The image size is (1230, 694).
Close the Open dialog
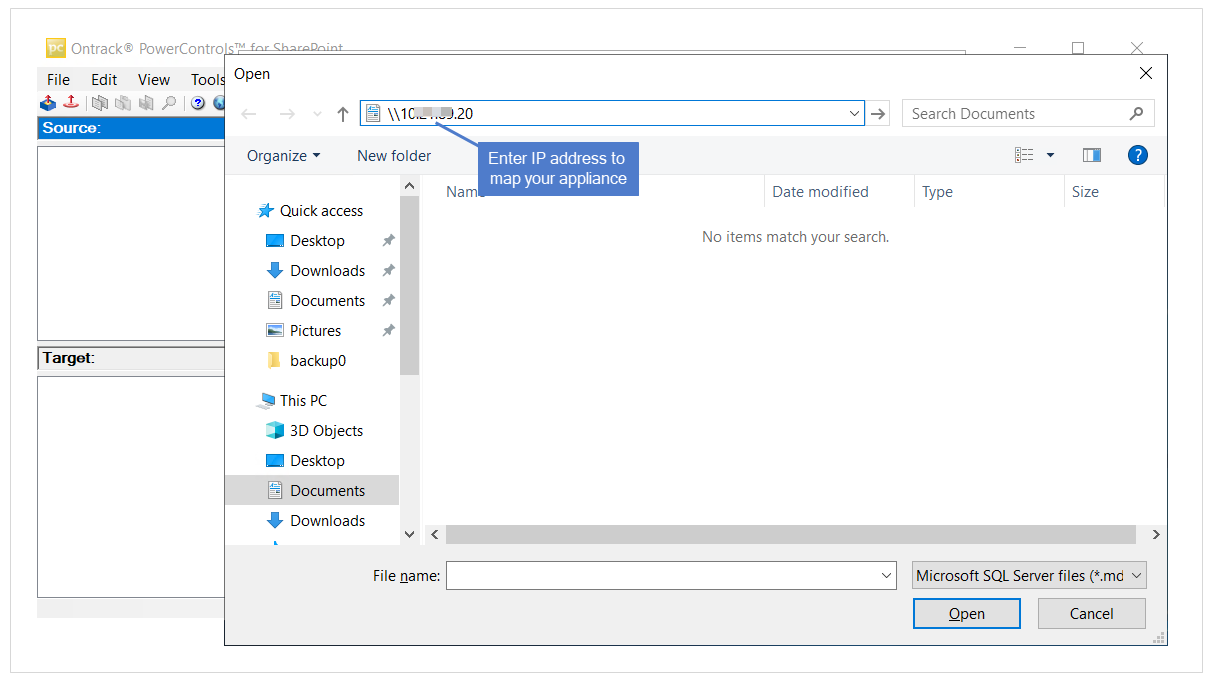[1146, 73]
